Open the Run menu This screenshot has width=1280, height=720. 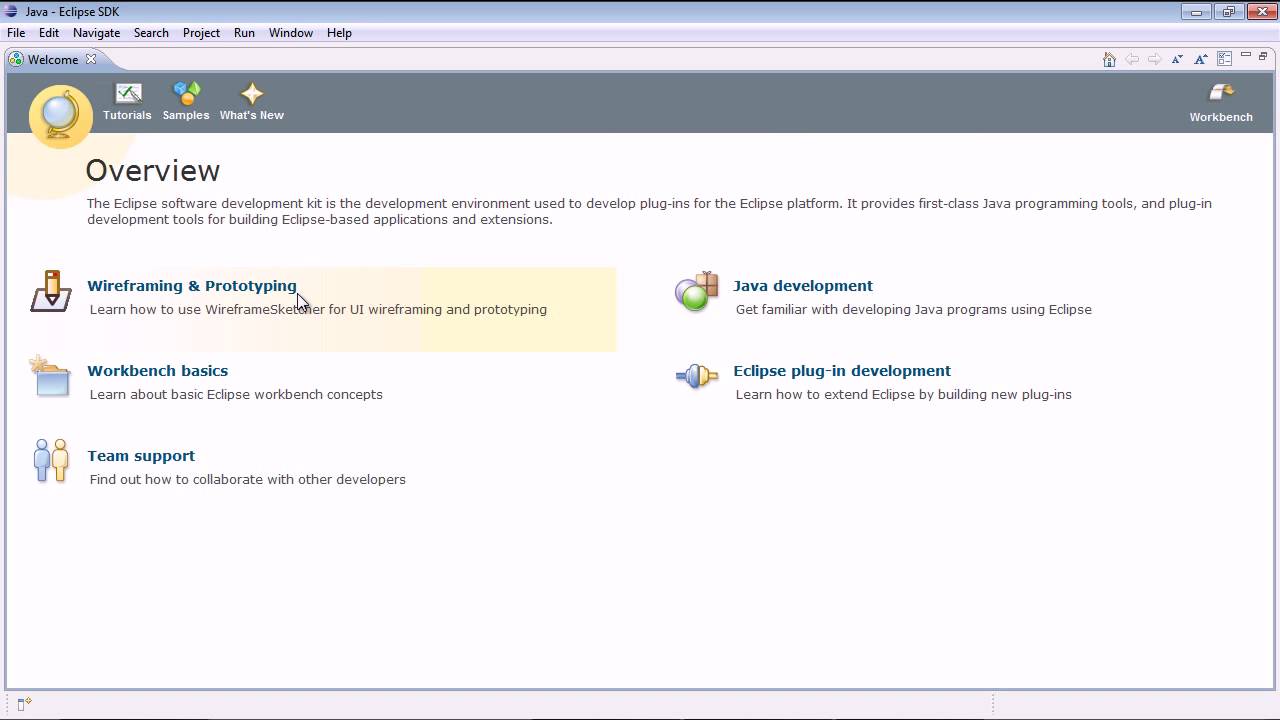[x=244, y=33]
